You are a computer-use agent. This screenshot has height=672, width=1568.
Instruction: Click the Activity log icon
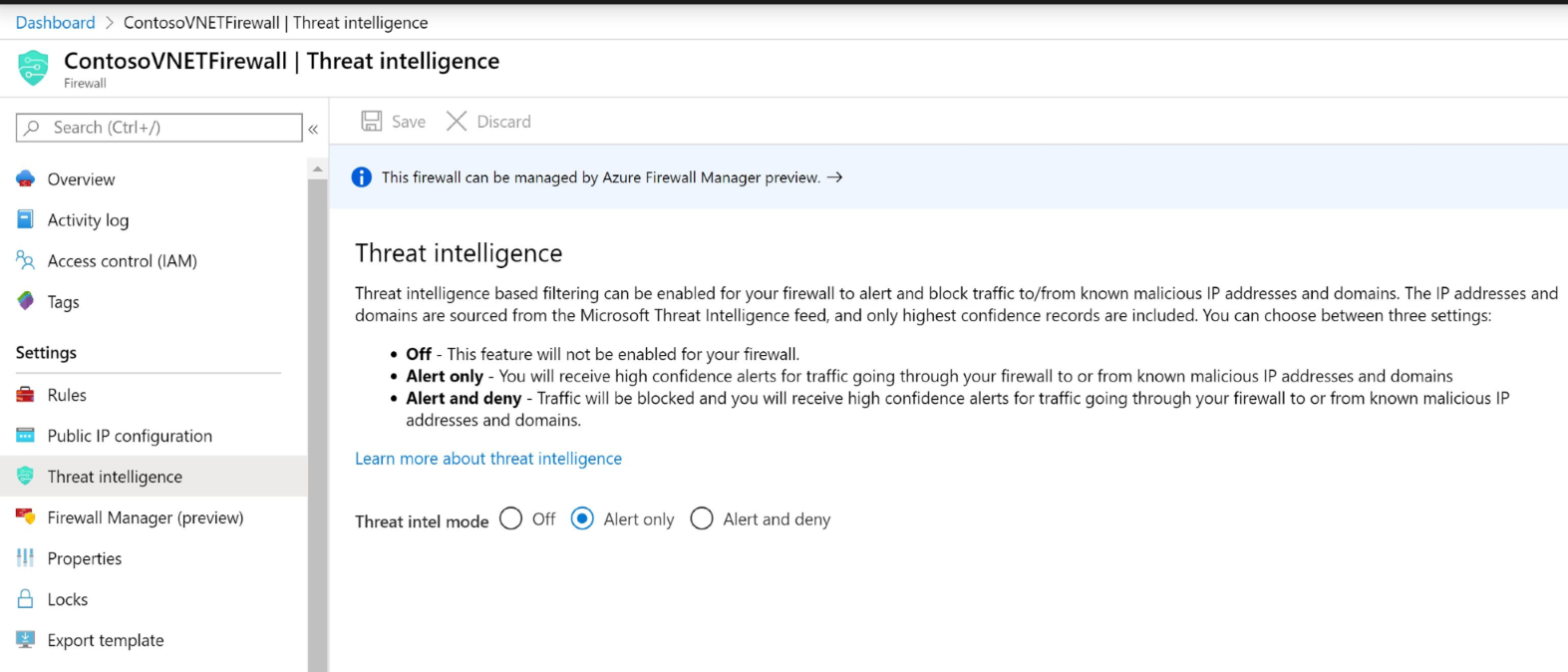[x=26, y=219]
